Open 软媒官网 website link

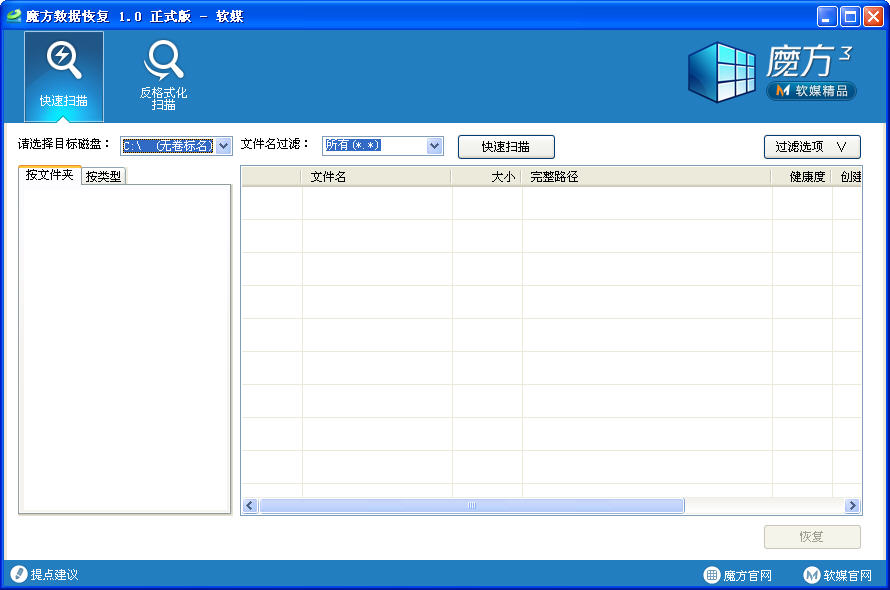838,575
